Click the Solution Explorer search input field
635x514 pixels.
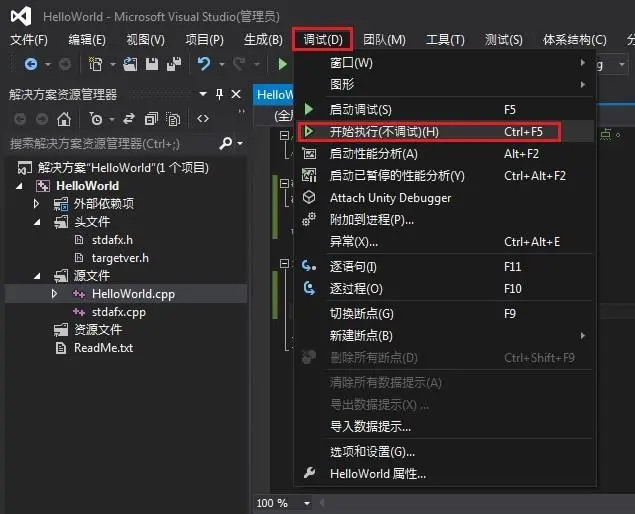[x=111, y=143]
